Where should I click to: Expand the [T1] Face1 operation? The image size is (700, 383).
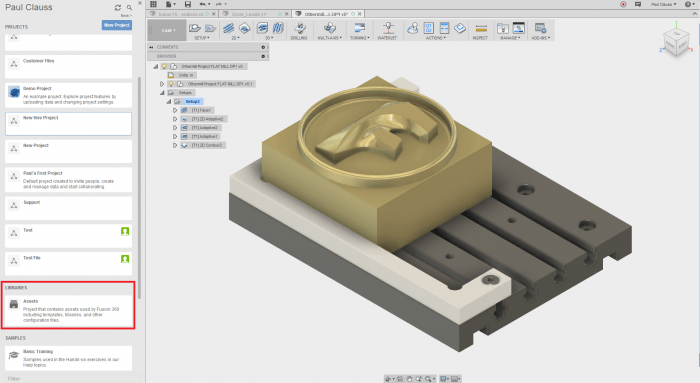tap(175, 110)
